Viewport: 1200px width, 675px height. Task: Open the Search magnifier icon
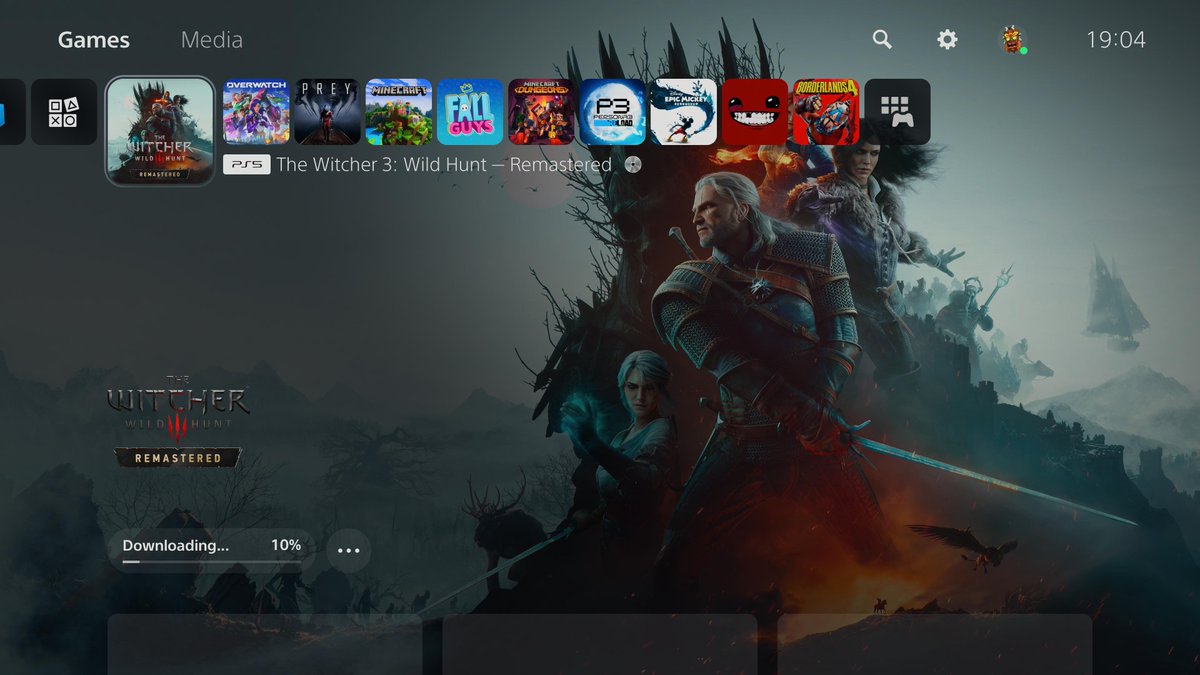pos(882,39)
